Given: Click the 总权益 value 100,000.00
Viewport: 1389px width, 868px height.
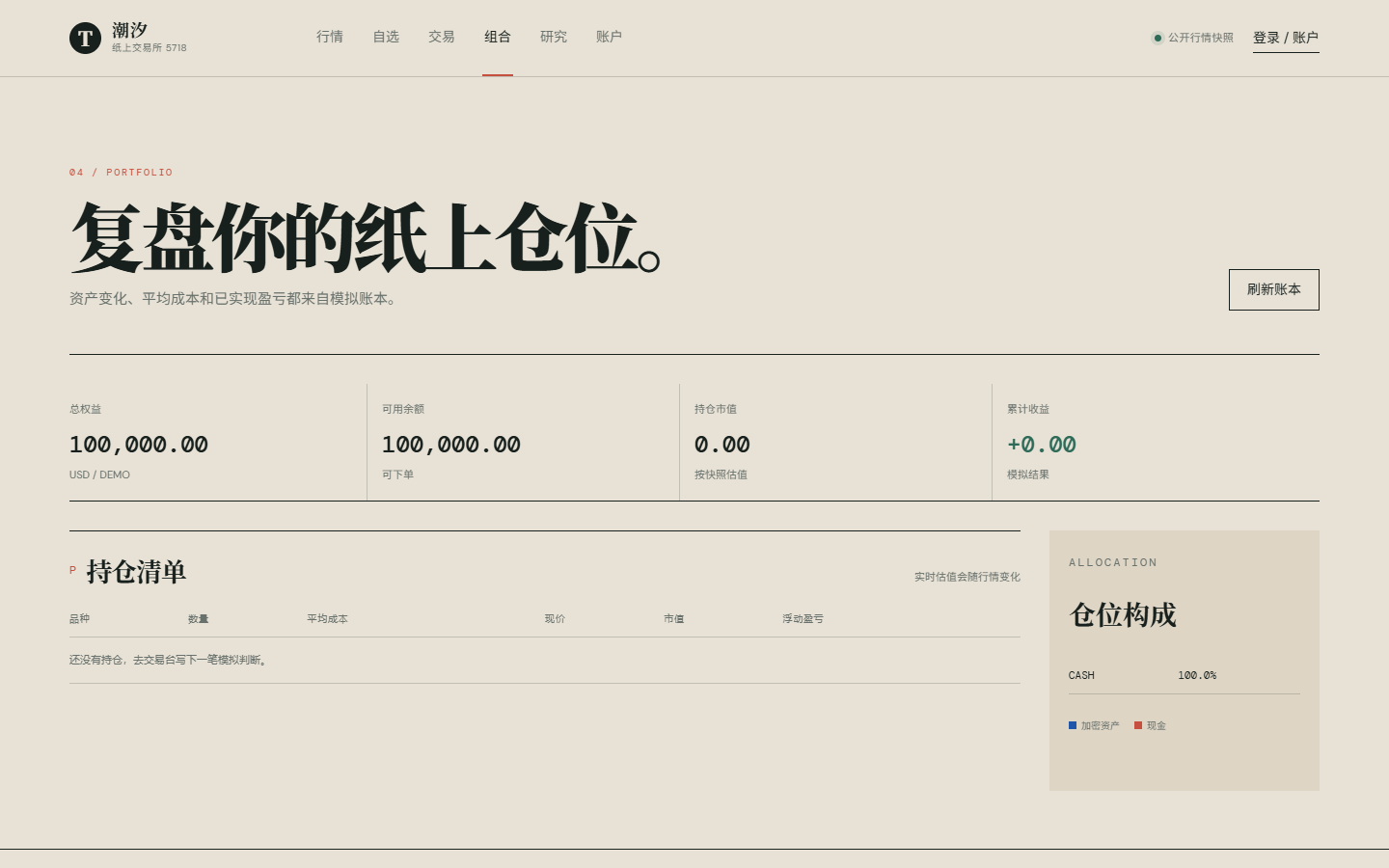Looking at the screenshot, I should pos(139,445).
